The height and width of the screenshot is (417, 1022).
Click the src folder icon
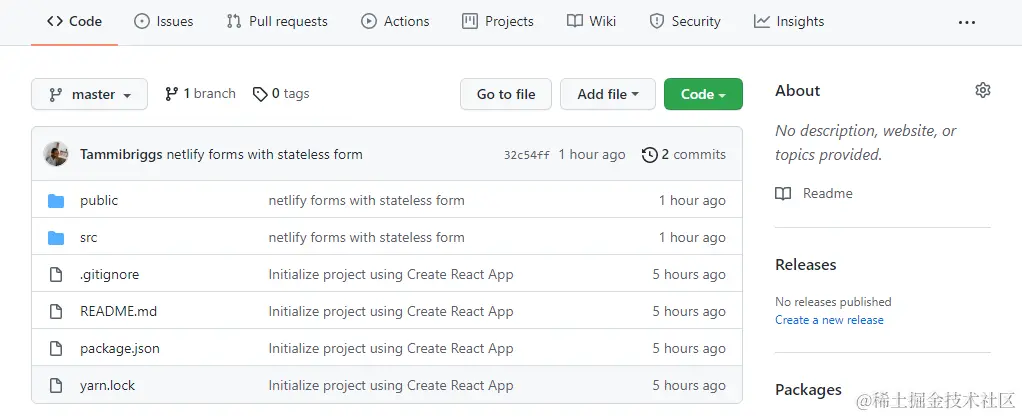click(x=56, y=238)
